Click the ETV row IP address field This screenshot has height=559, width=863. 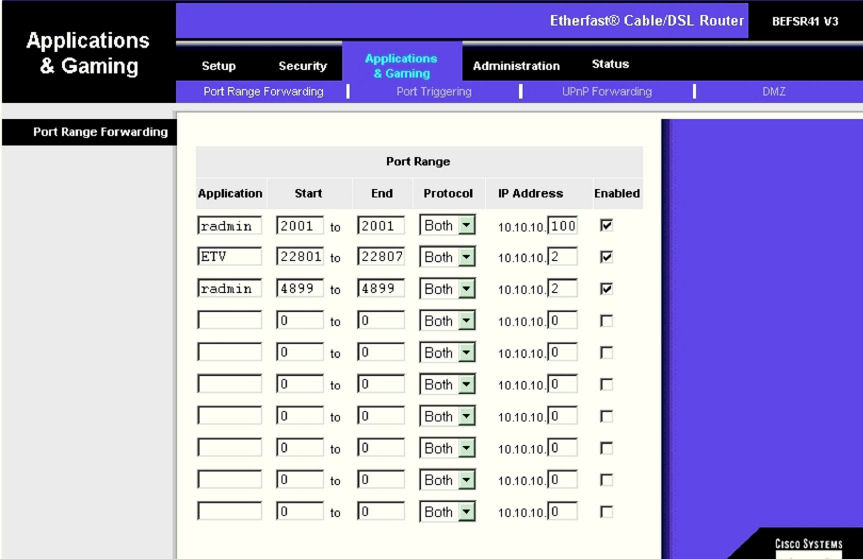click(562, 257)
